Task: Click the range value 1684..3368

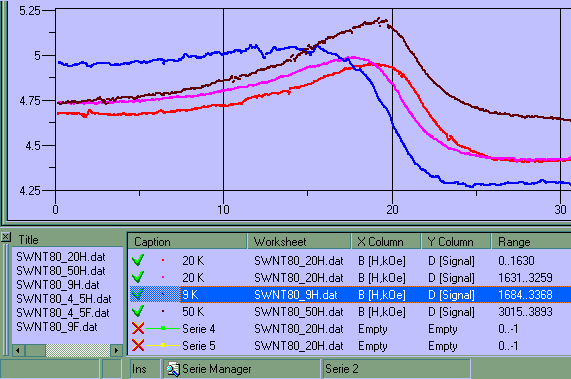Action: point(525,295)
